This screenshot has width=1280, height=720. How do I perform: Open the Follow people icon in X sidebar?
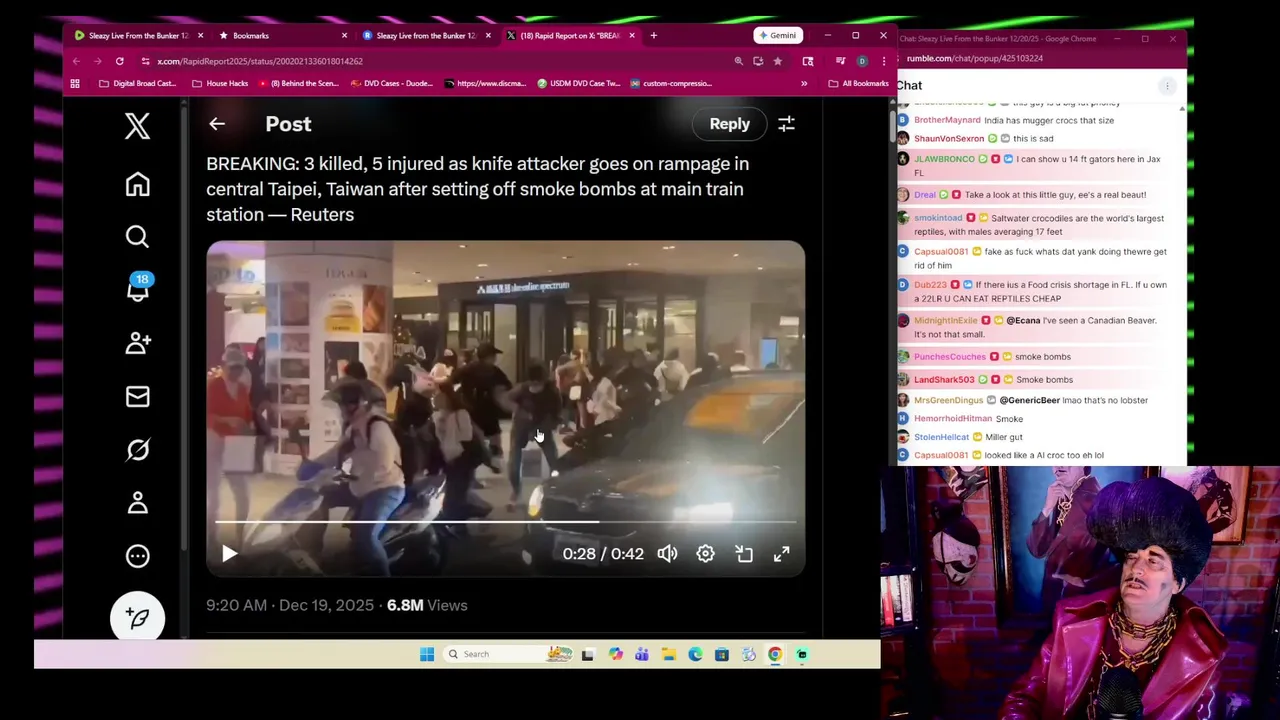[x=138, y=343]
